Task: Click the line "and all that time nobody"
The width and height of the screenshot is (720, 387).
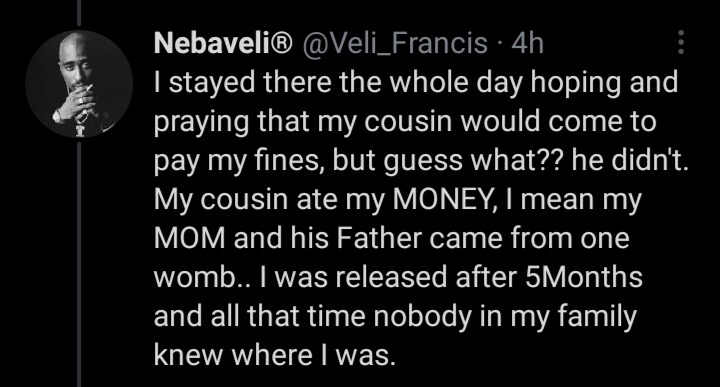Action: point(306,317)
